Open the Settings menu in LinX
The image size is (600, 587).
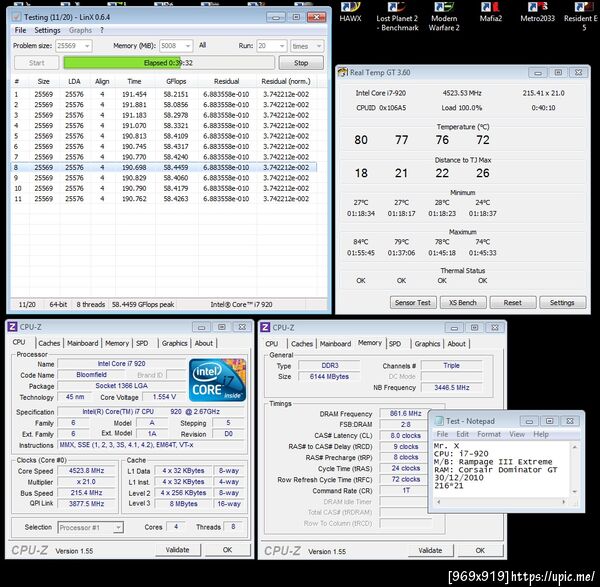(47, 30)
